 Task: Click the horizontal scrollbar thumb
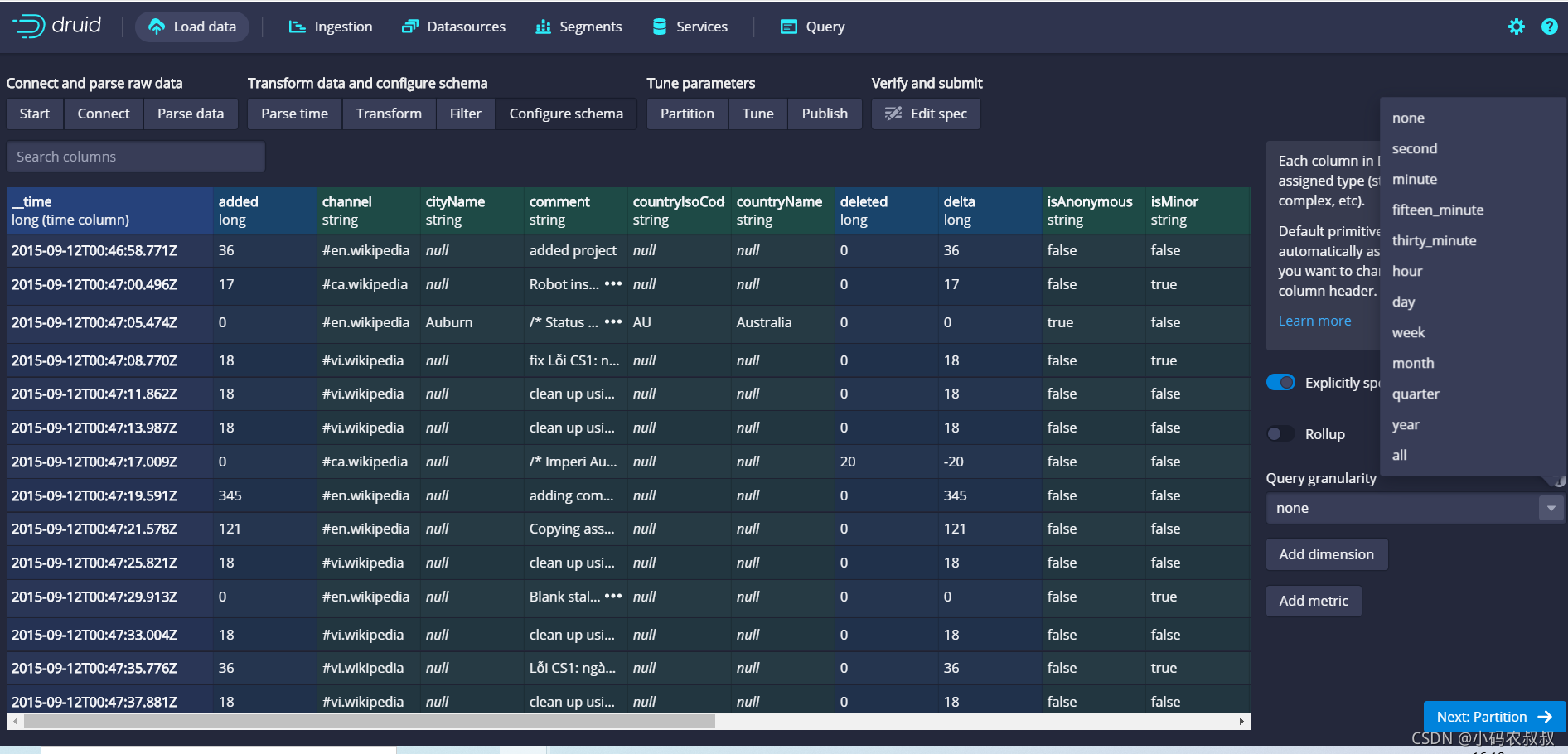click(x=369, y=722)
